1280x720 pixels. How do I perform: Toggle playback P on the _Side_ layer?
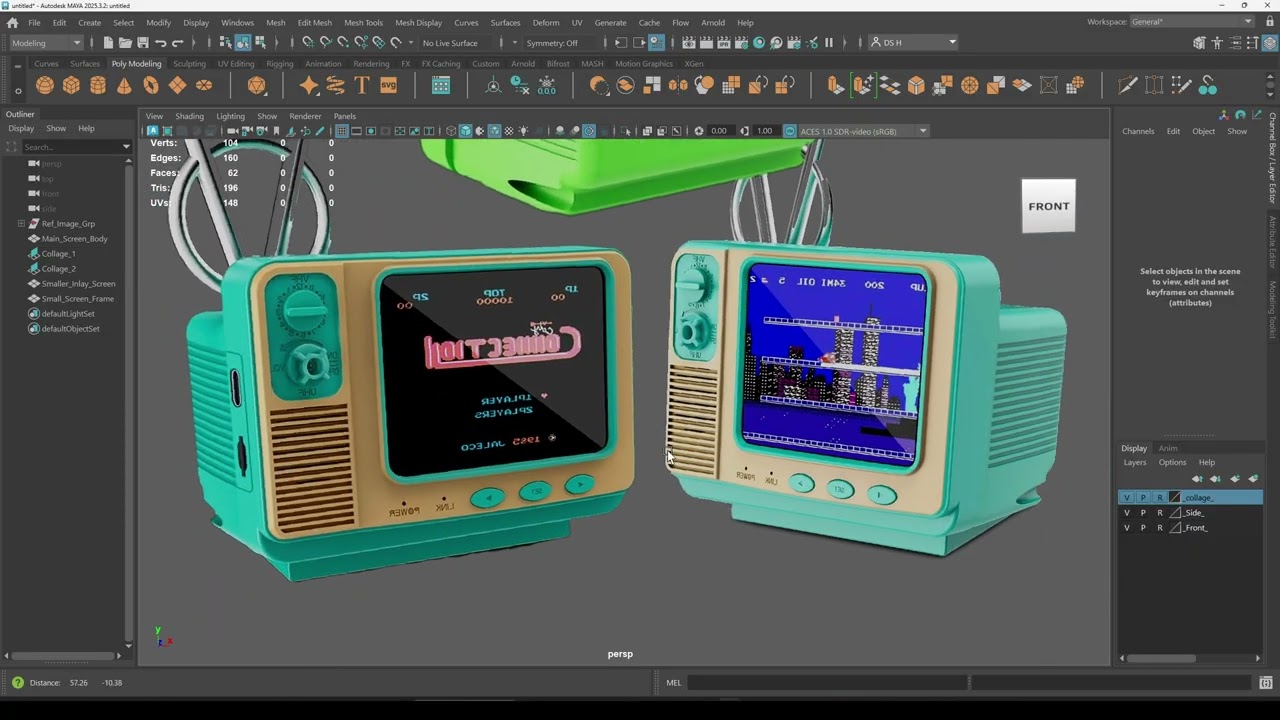click(x=1143, y=512)
